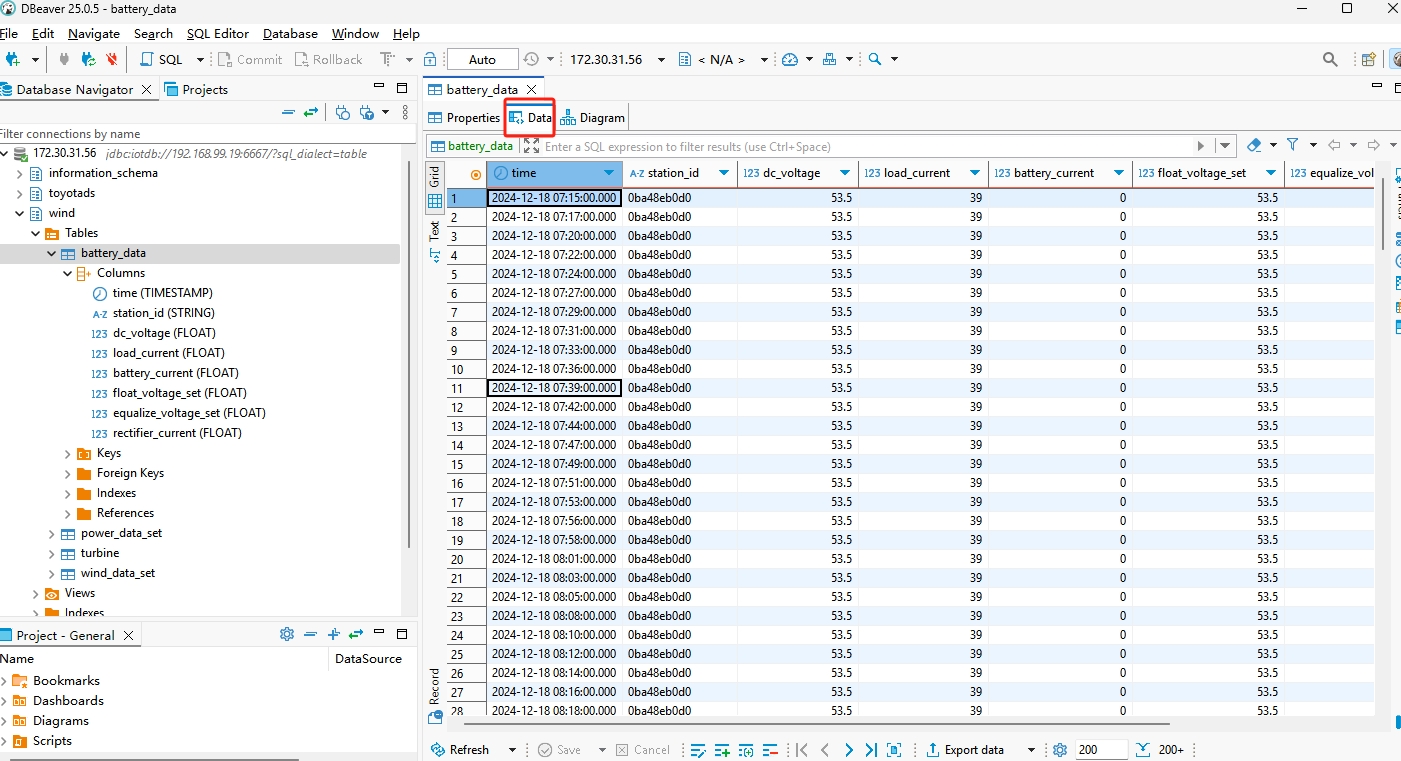The image size is (1401, 761).
Task: Open the dc_voltage column filter dropdown
Action: coord(846,173)
